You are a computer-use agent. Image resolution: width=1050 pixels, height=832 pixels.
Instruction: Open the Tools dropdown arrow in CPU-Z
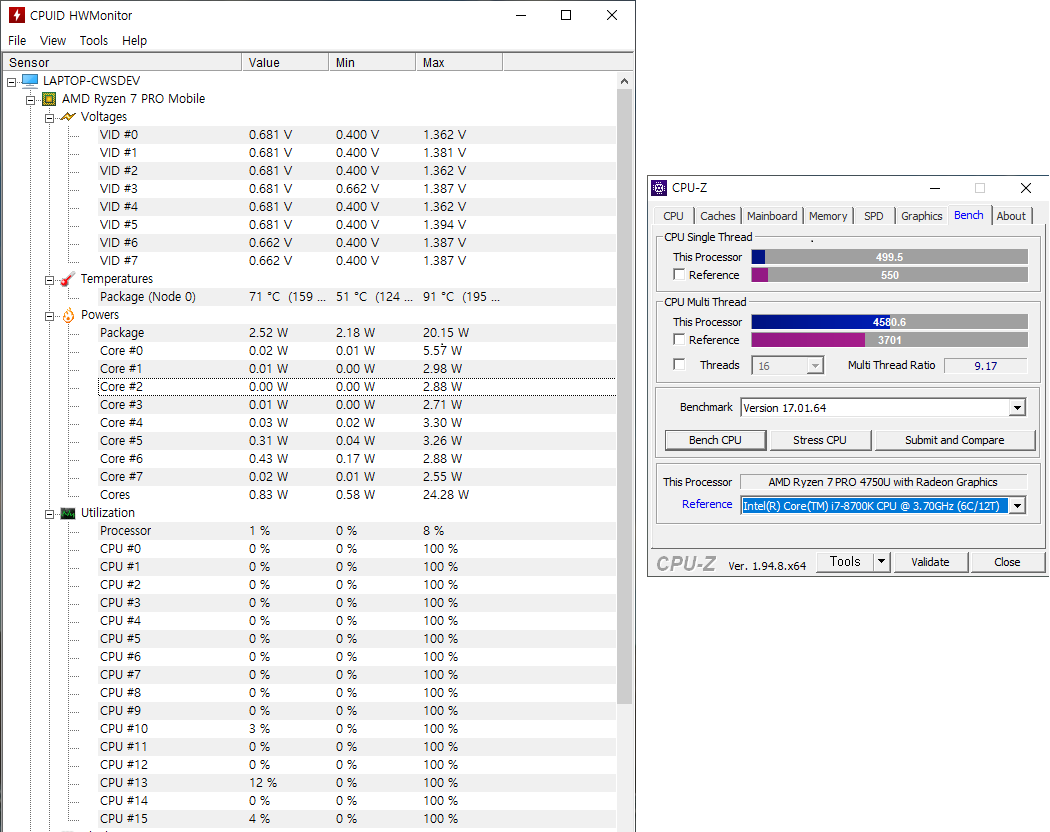[882, 561]
